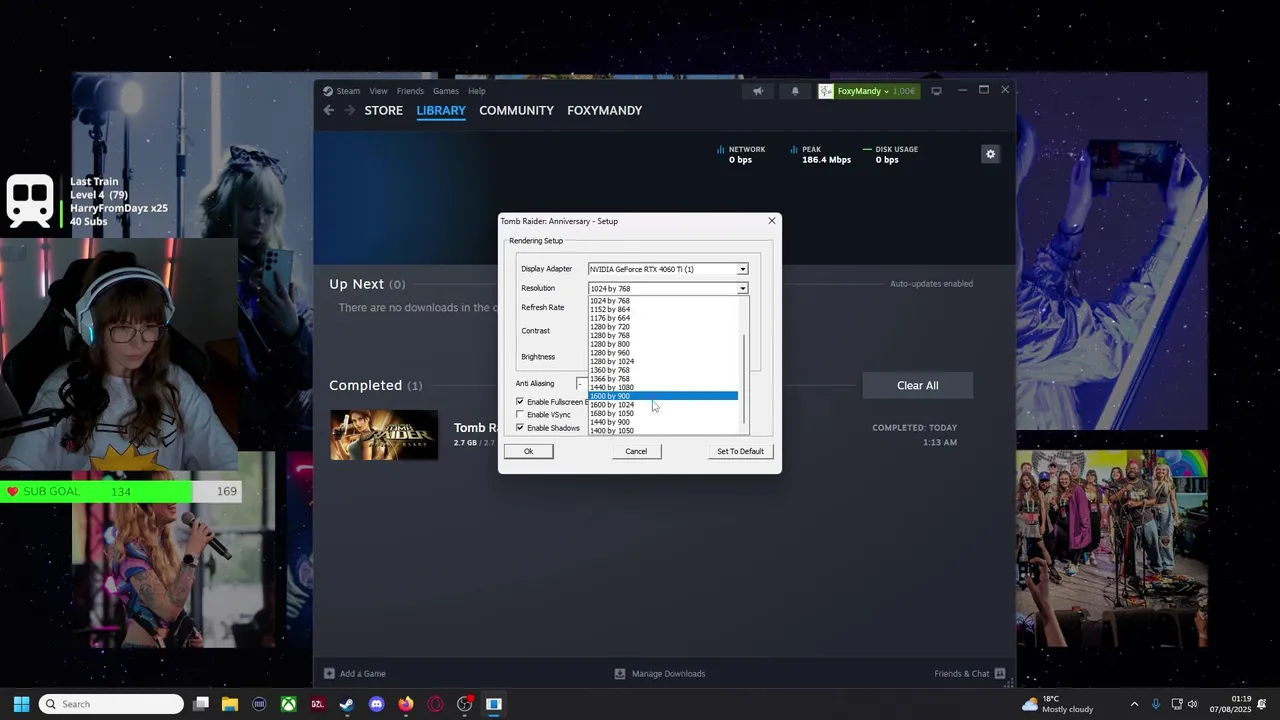The image size is (1280, 720).
Task: Open the volume tray icon
Action: [x=1192, y=704]
